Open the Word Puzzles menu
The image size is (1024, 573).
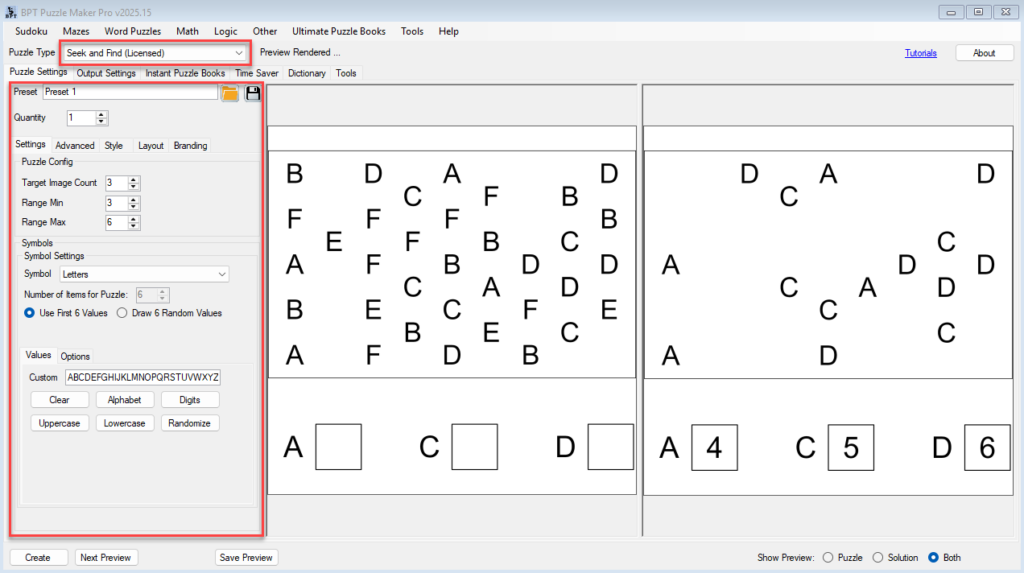132,31
